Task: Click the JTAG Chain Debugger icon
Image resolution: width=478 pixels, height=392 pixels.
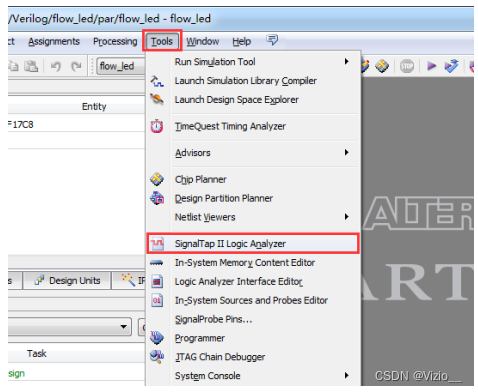Action: 157,357
